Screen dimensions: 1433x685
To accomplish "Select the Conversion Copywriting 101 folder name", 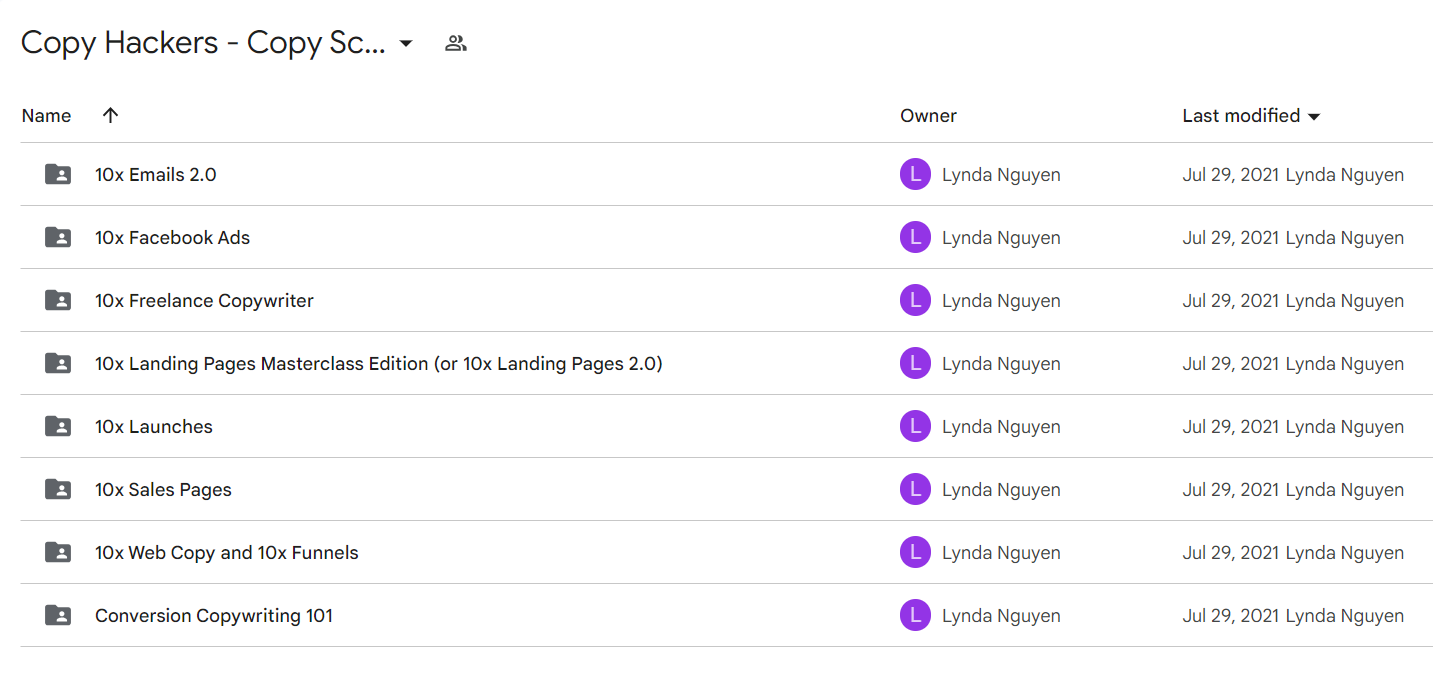I will pos(214,616).
